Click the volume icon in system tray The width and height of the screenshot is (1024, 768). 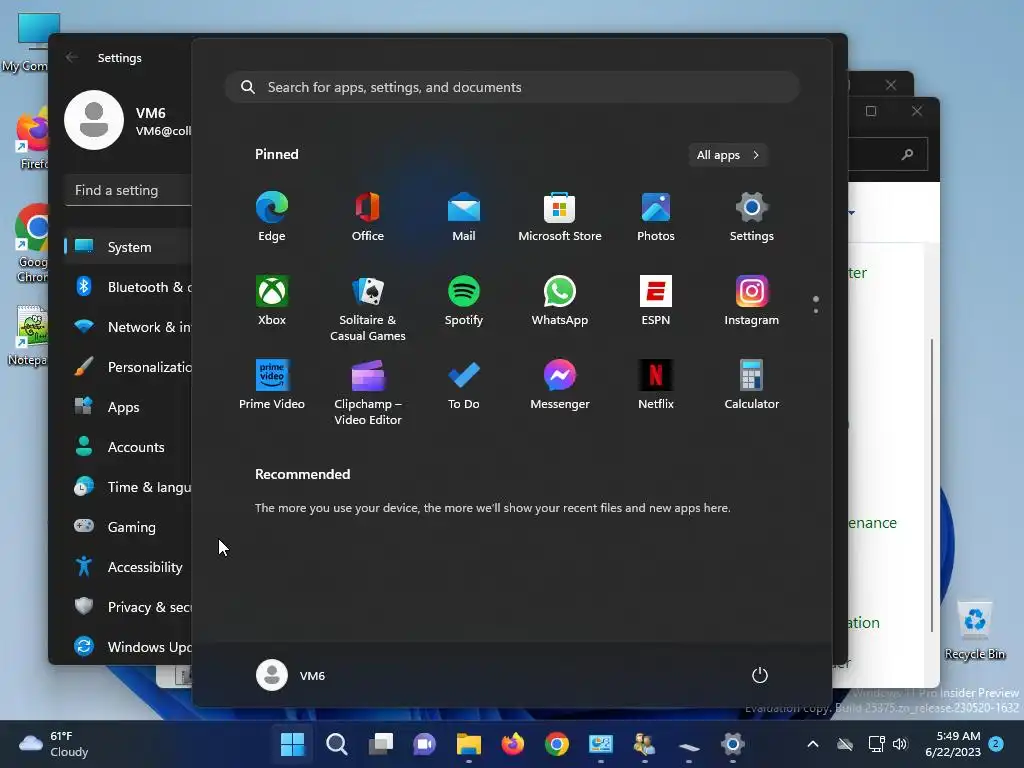pos(900,744)
